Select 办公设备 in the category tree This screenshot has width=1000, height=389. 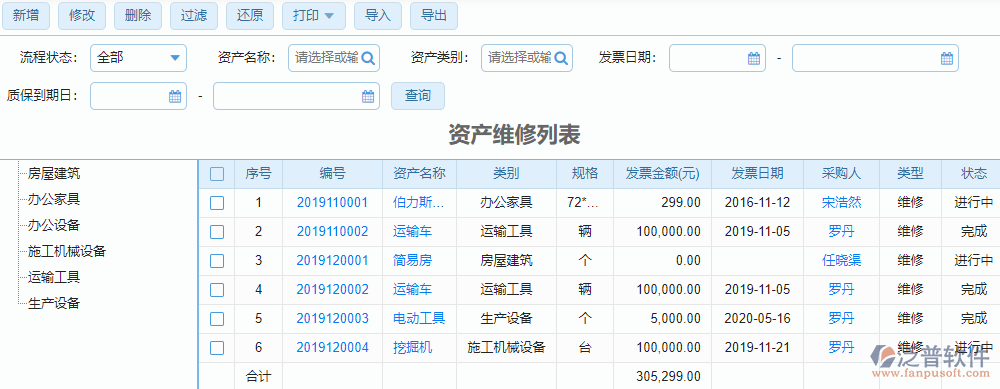coord(54,225)
